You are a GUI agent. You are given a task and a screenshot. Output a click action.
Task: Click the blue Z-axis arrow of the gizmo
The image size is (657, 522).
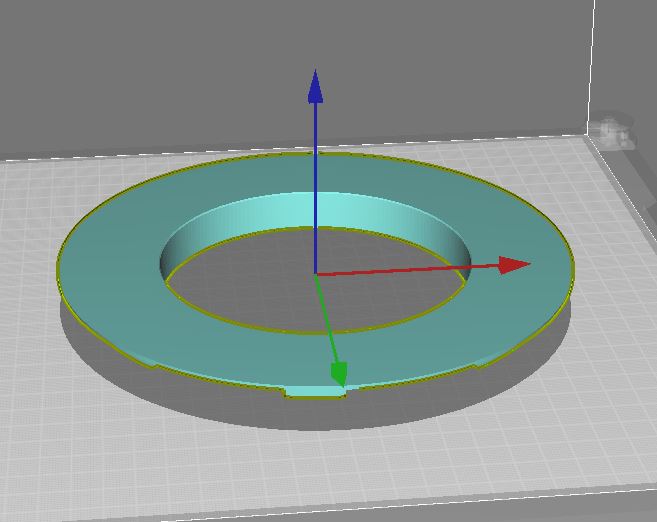315,171
